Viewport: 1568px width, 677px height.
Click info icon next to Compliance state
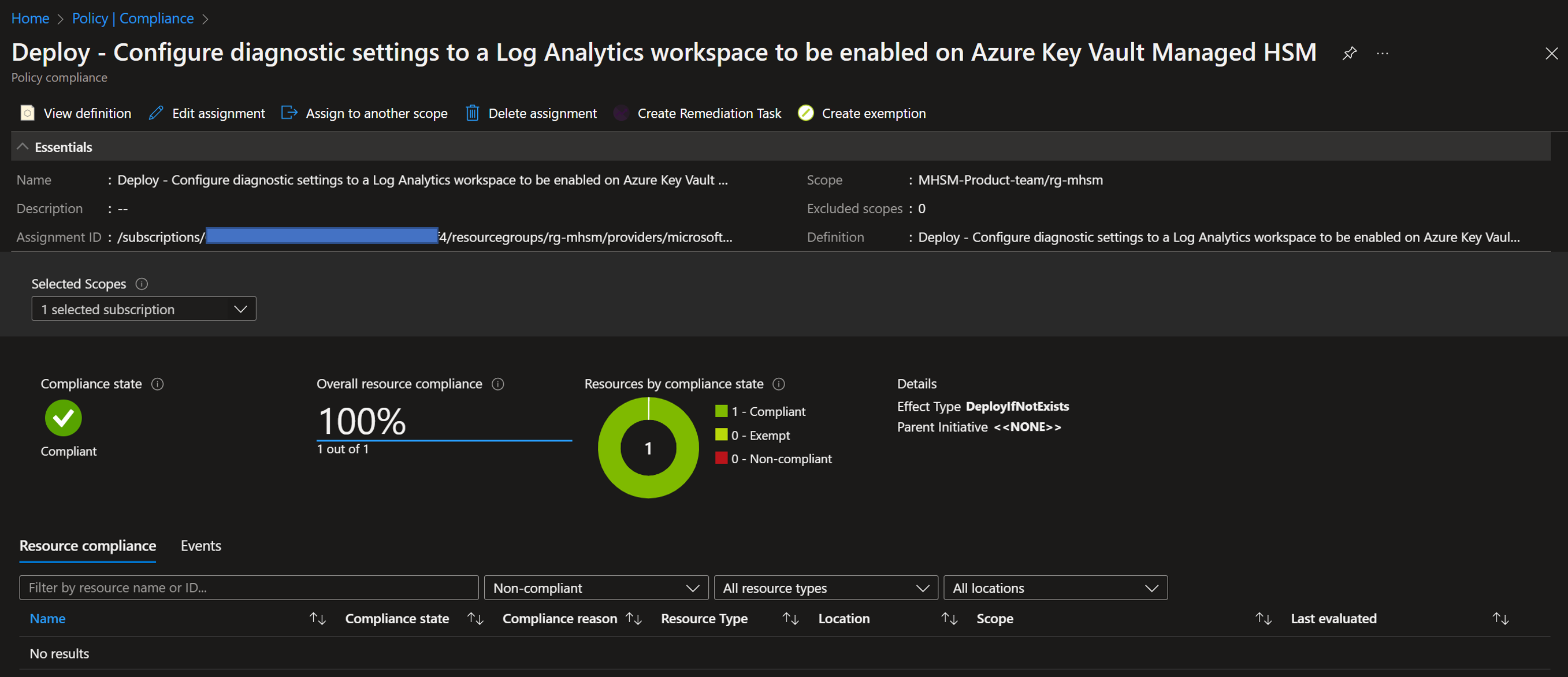pyautogui.click(x=158, y=384)
